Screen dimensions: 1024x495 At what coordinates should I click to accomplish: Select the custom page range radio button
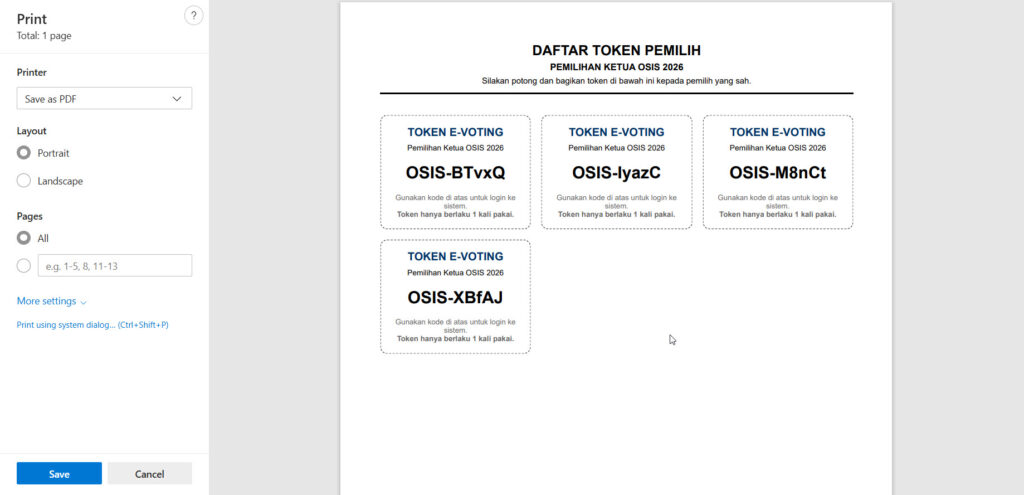click(x=24, y=265)
